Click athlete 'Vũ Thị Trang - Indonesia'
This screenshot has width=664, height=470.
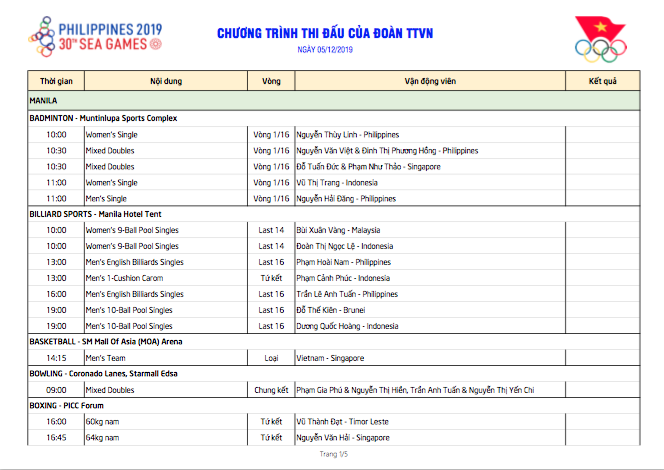[x=337, y=183]
